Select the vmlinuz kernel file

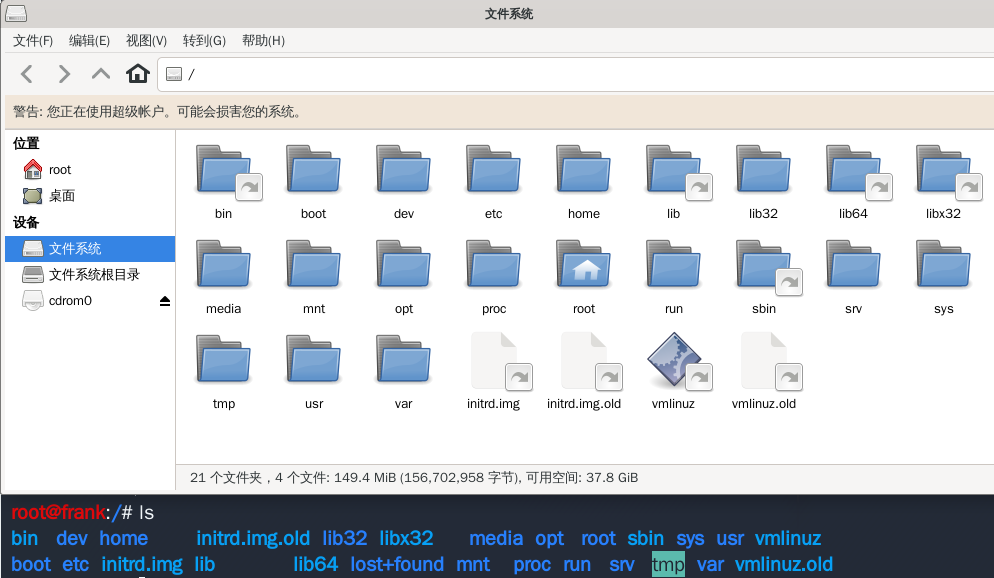click(674, 371)
